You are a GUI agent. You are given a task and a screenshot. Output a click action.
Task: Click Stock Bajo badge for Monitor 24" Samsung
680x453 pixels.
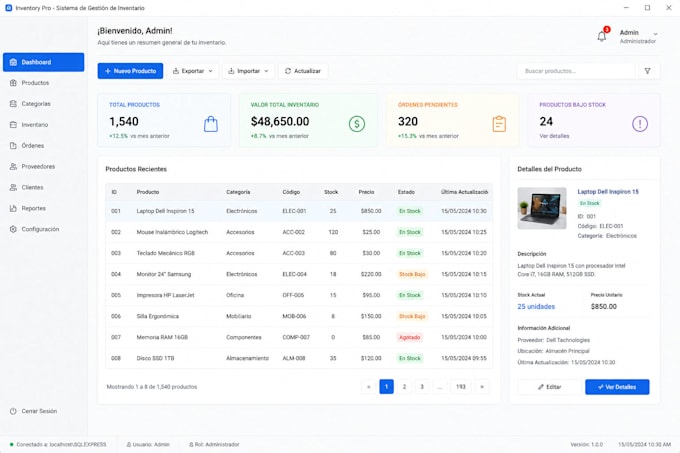pyautogui.click(x=412, y=274)
